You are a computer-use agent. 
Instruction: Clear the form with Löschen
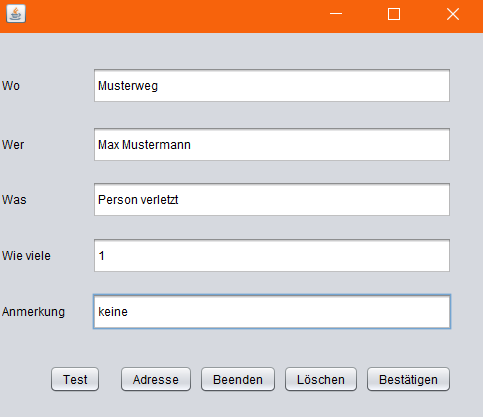(321, 379)
